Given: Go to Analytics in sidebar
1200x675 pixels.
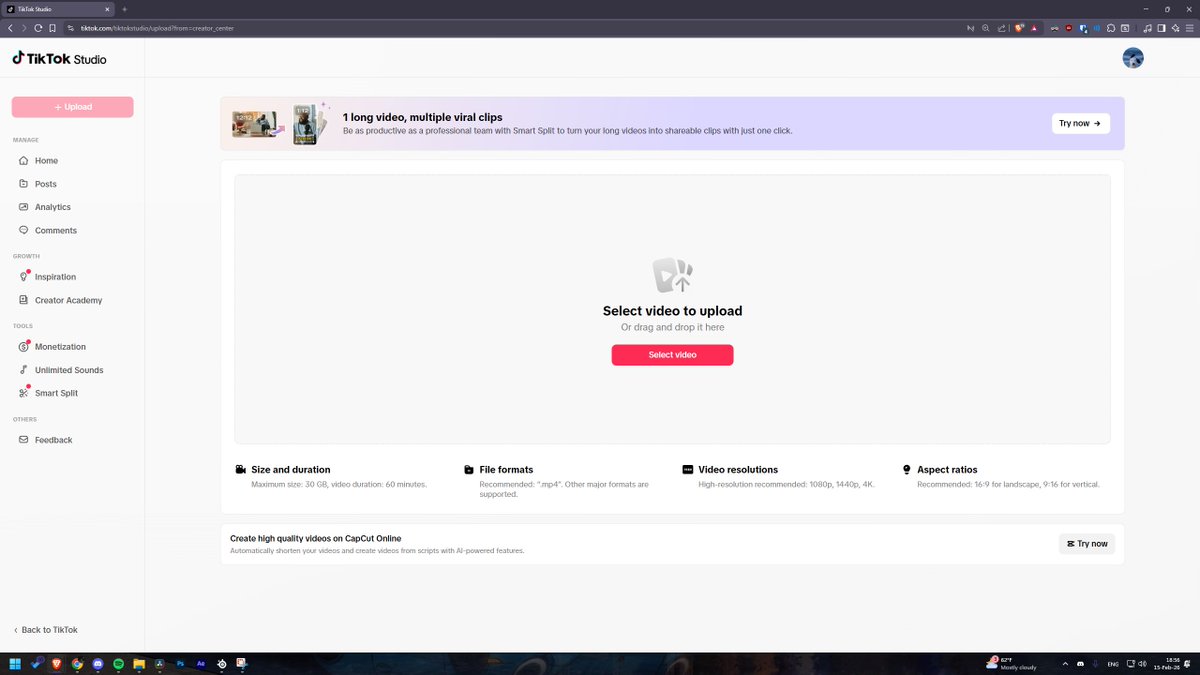Looking at the screenshot, I should tap(72, 207).
